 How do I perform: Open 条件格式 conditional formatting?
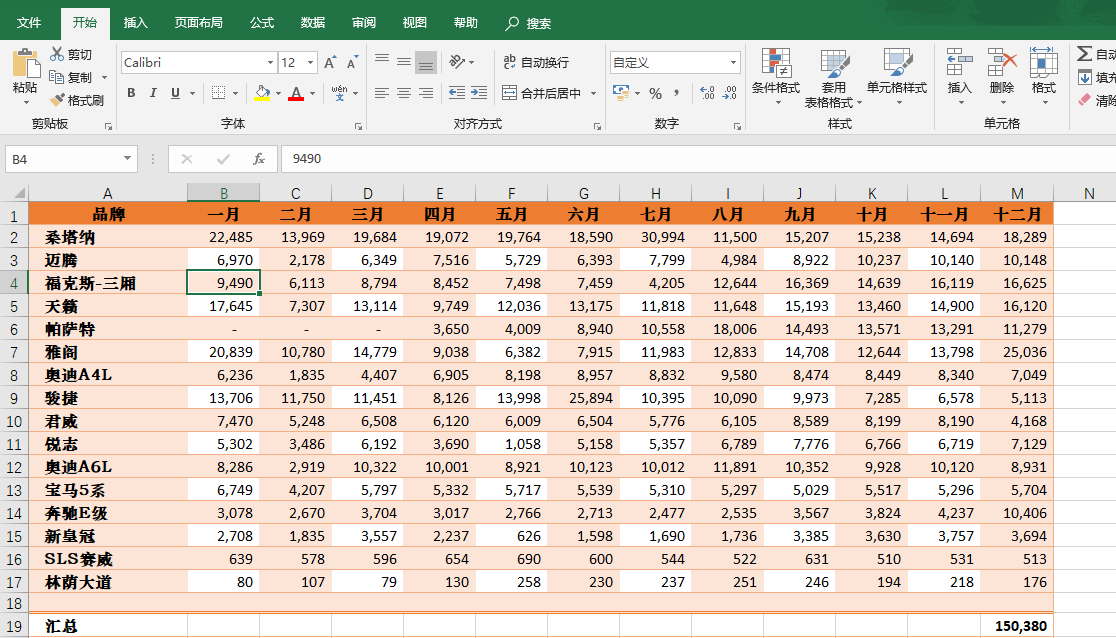pyautogui.click(x=776, y=77)
